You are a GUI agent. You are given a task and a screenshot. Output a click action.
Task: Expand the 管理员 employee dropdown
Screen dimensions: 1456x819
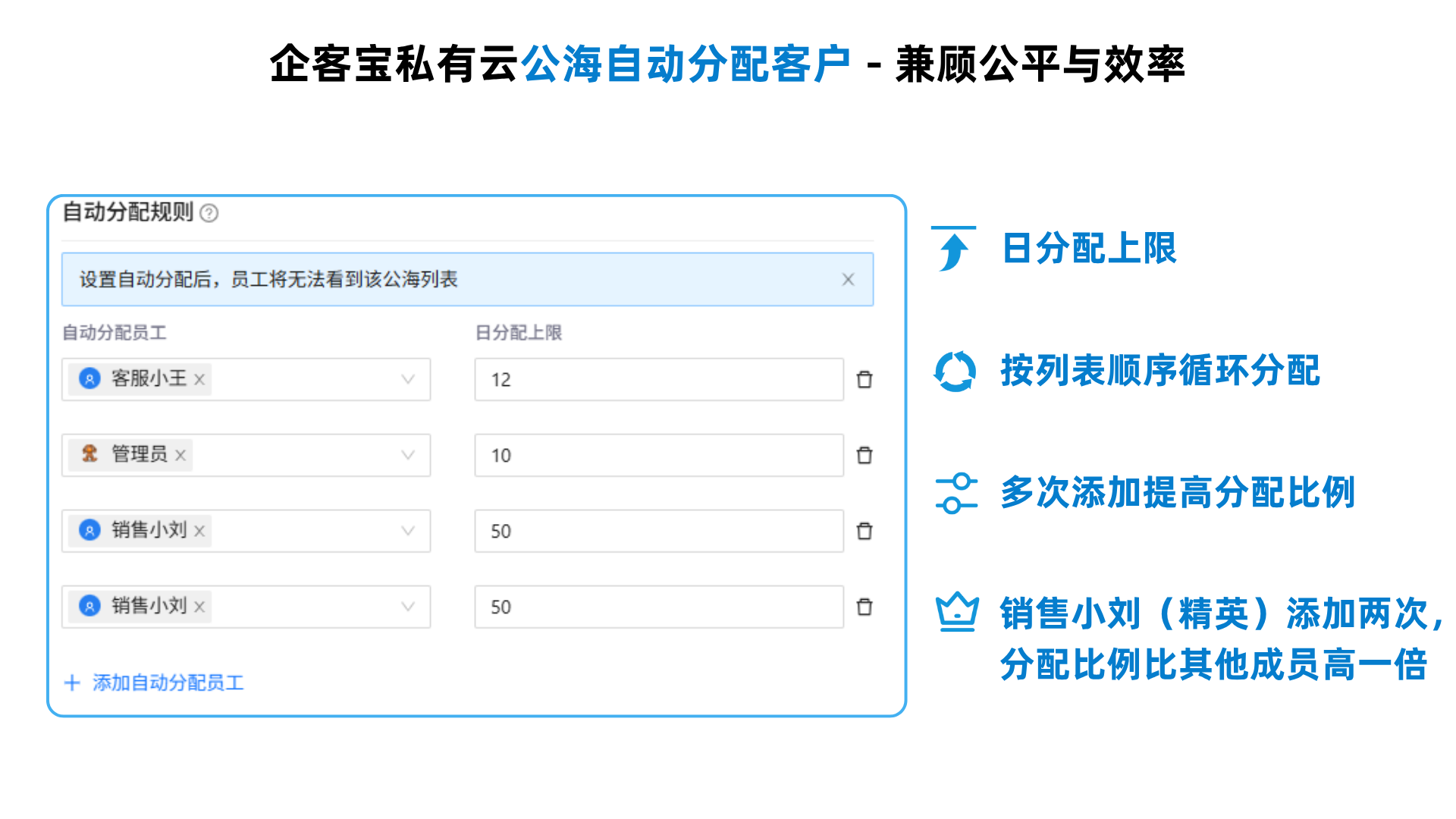point(408,455)
